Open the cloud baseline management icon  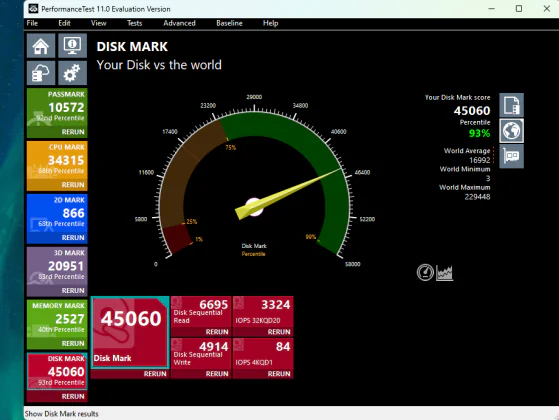(x=41, y=73)
